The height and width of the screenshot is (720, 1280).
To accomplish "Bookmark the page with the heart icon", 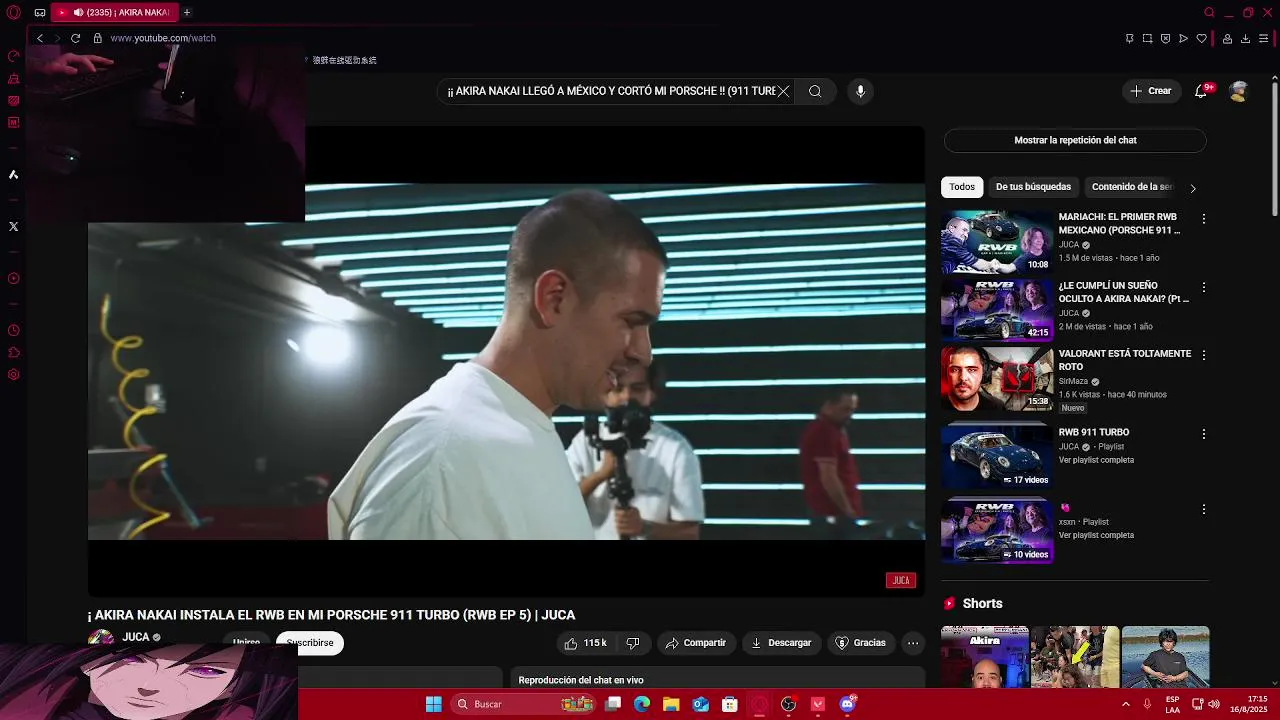I will coord(1201,38).
